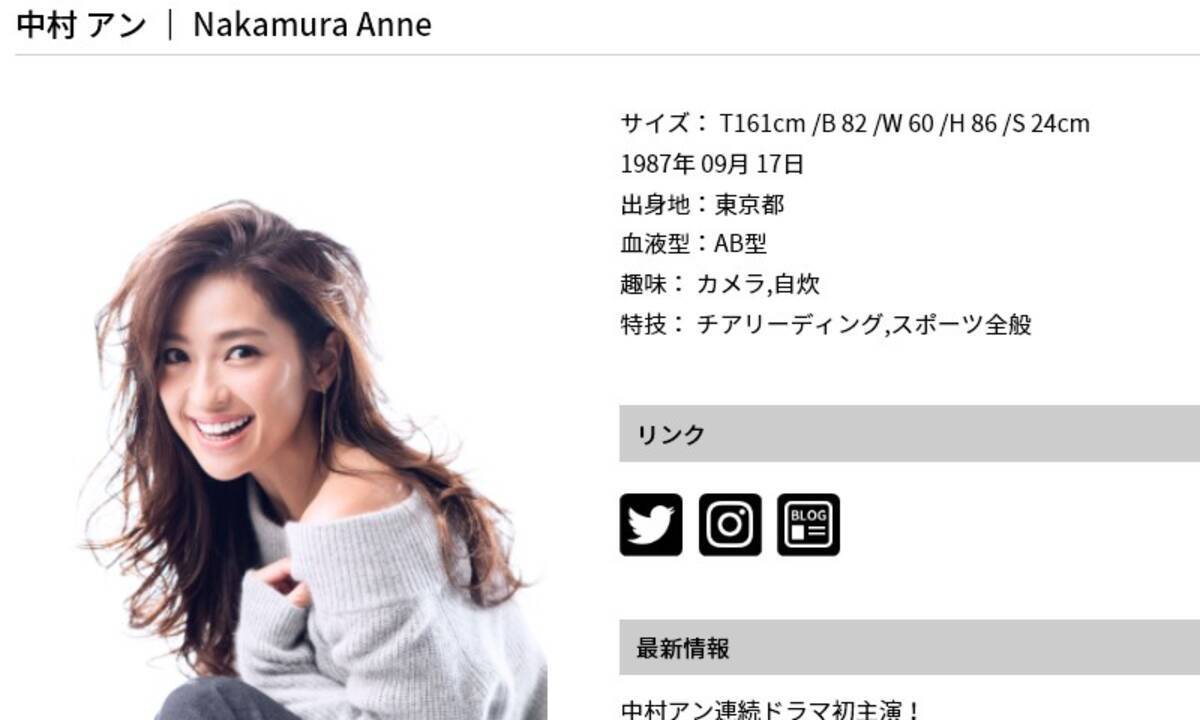Click the 出身地:東京都 line

(703, 204)
